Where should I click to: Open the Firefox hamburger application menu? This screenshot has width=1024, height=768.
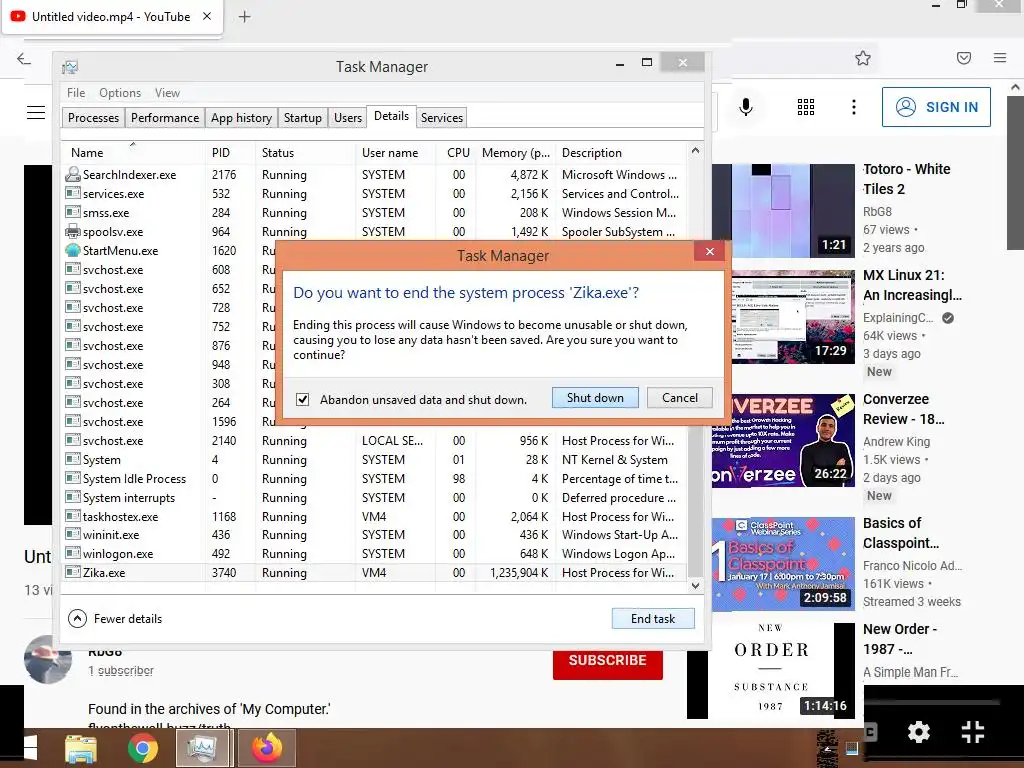1000,57
